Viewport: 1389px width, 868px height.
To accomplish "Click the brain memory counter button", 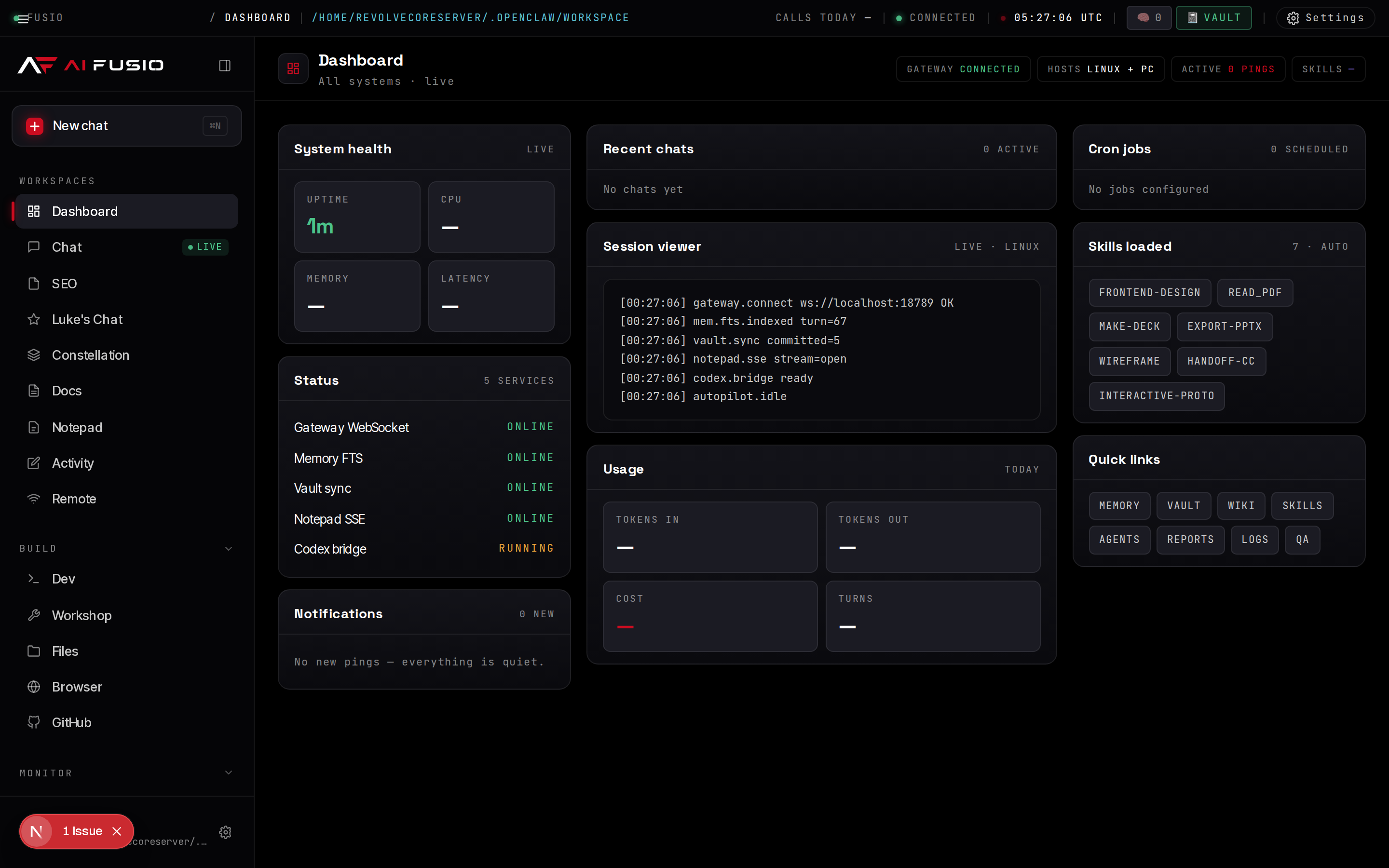I will 1148,18.
